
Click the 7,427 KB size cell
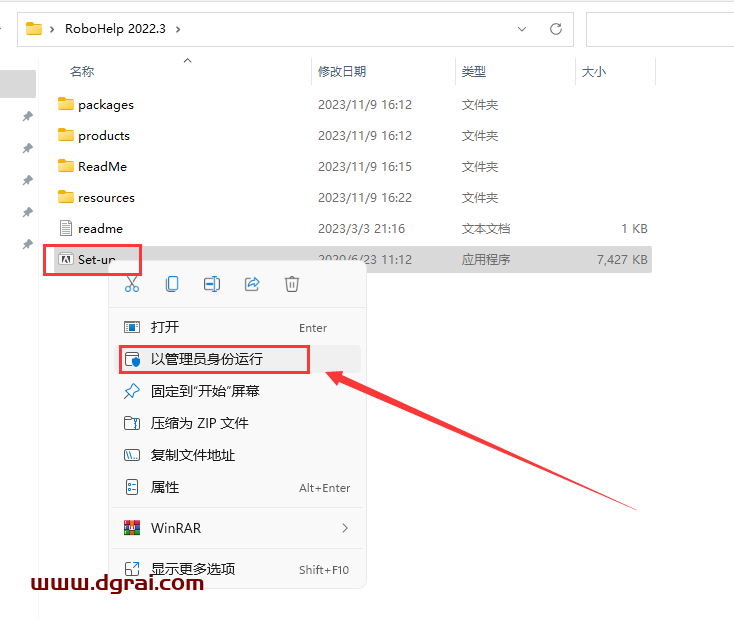click(622, 259)
